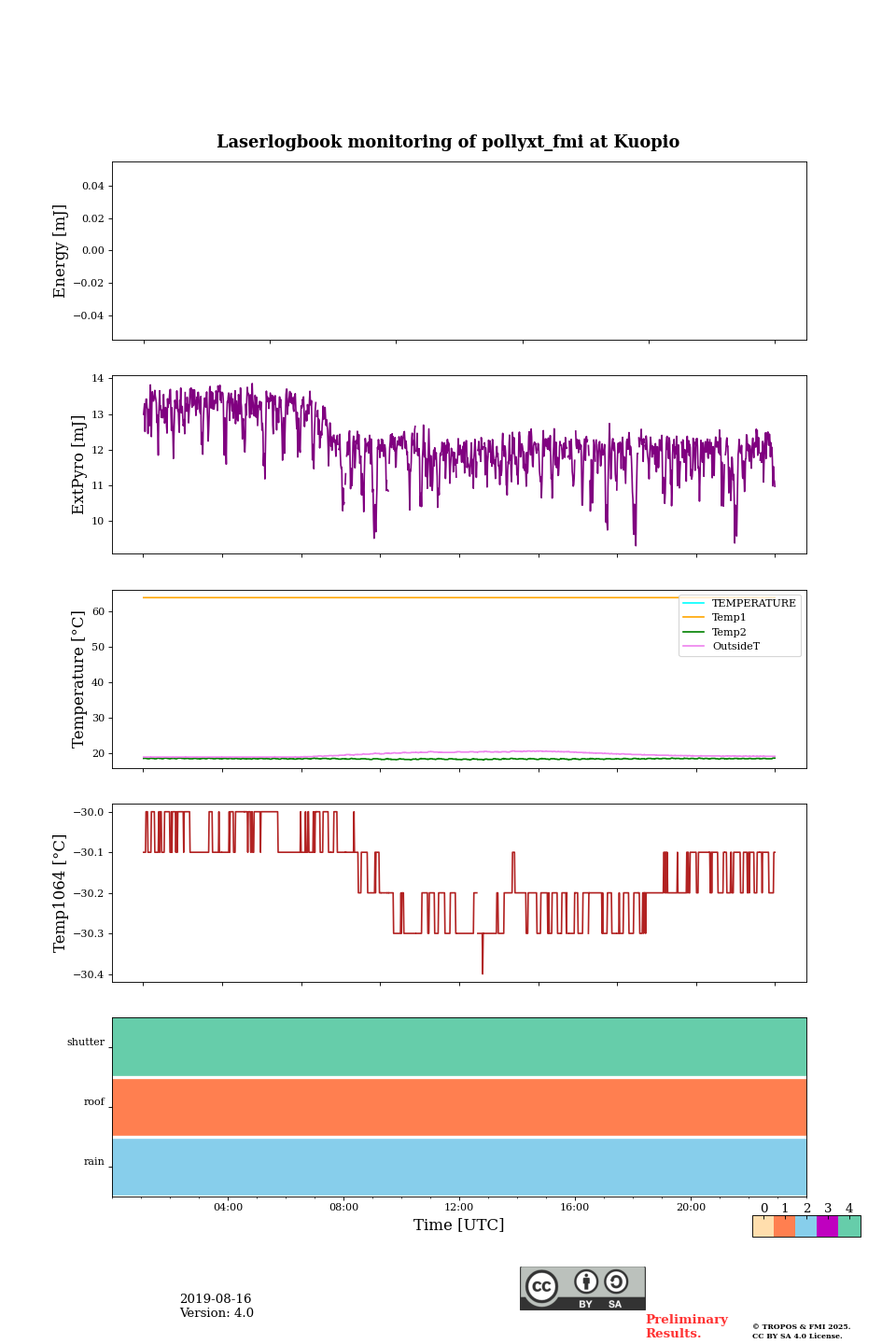
Task: Click the Creative Commons CC logo
Action: pyautogui.click(x=541, y=1286)
